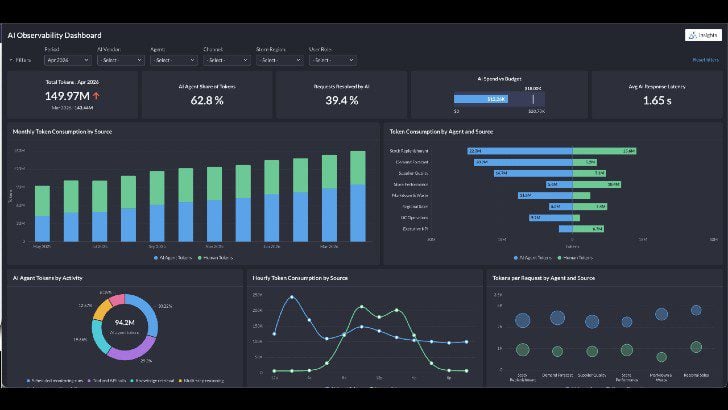The height and width of the screenshot is (410, 728).
Task: Click the Tokens per Request by Agent and Source title
Action: [543, 278]
